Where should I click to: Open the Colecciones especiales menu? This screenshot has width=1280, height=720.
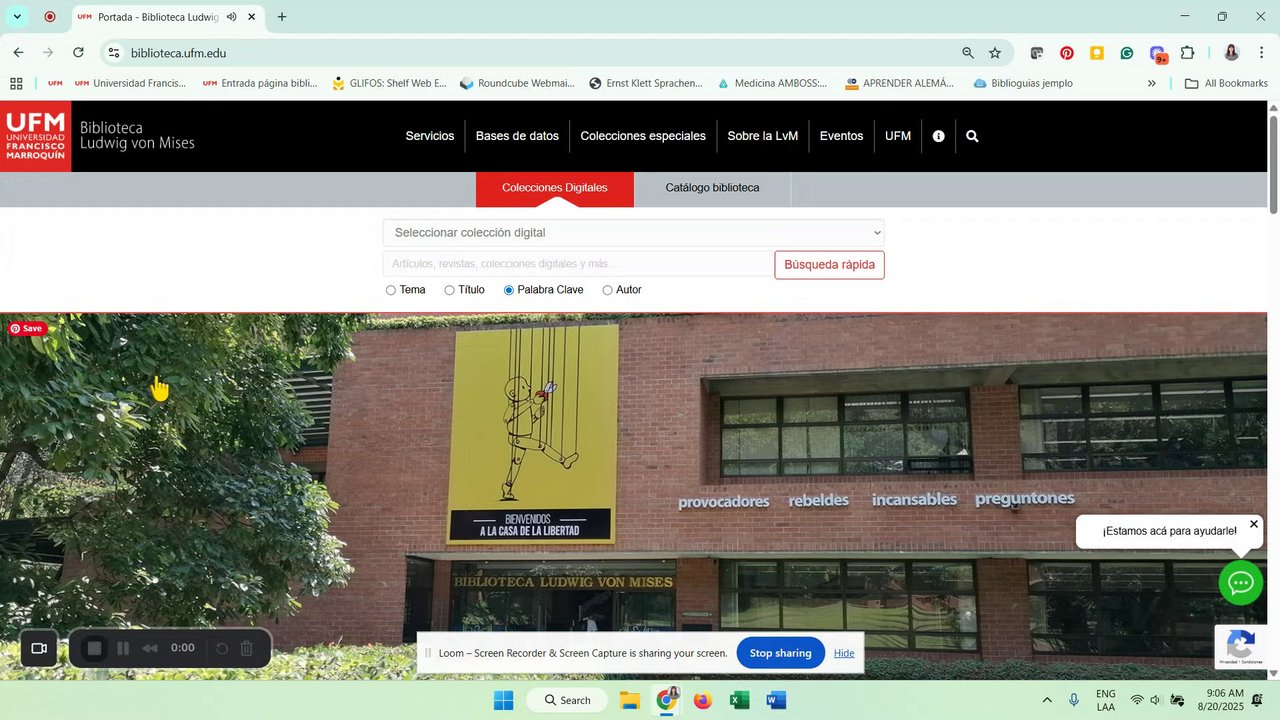pyautogui.click(x=643, y=136)
